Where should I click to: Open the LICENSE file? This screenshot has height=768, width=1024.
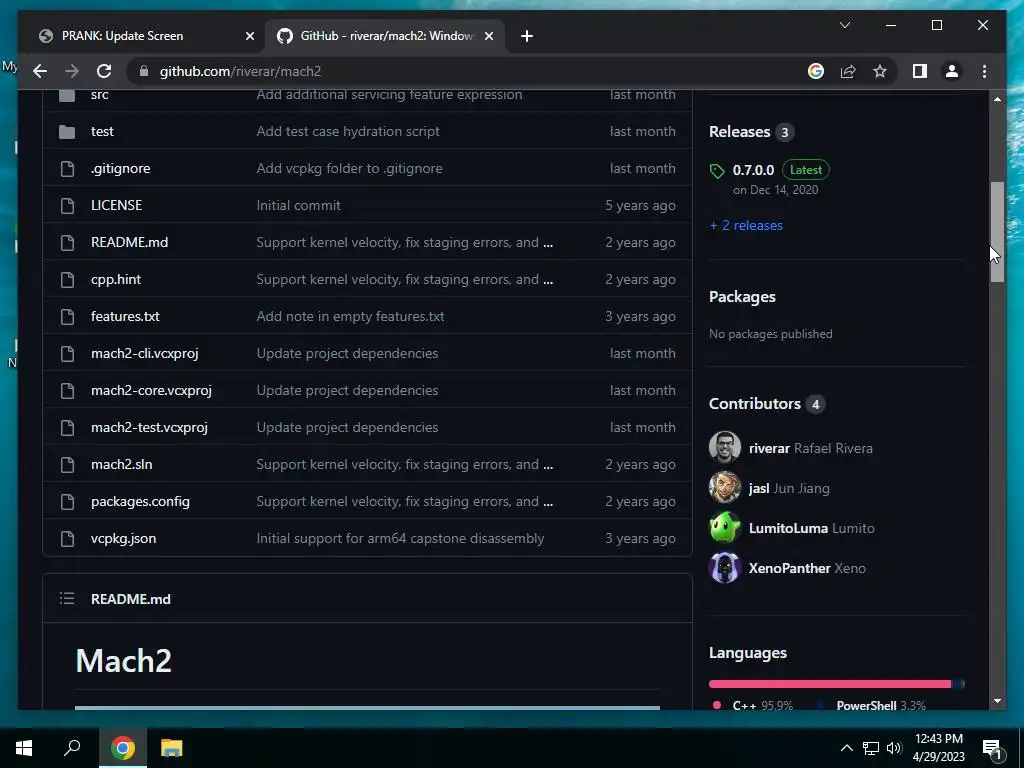pyautogui.click(x=116, y=205)
